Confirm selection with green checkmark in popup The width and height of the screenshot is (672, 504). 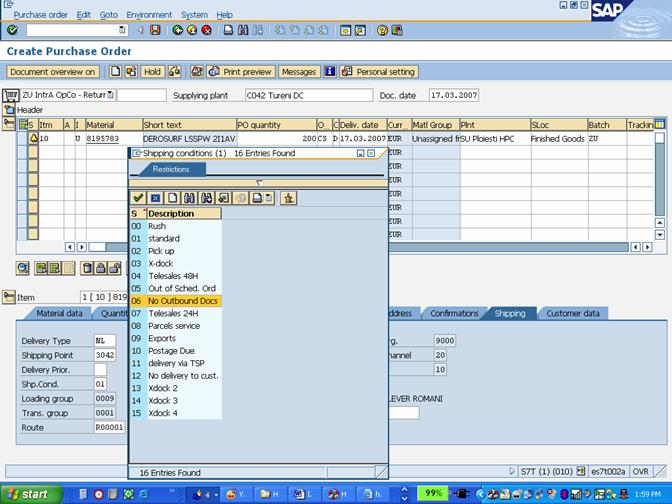click(138, 198)
